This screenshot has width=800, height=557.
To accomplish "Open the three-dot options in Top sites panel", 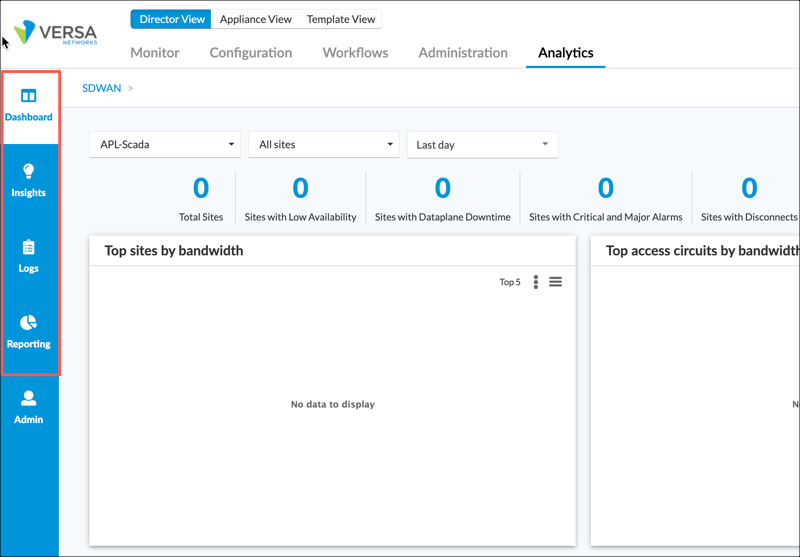I will pos(536,282).
